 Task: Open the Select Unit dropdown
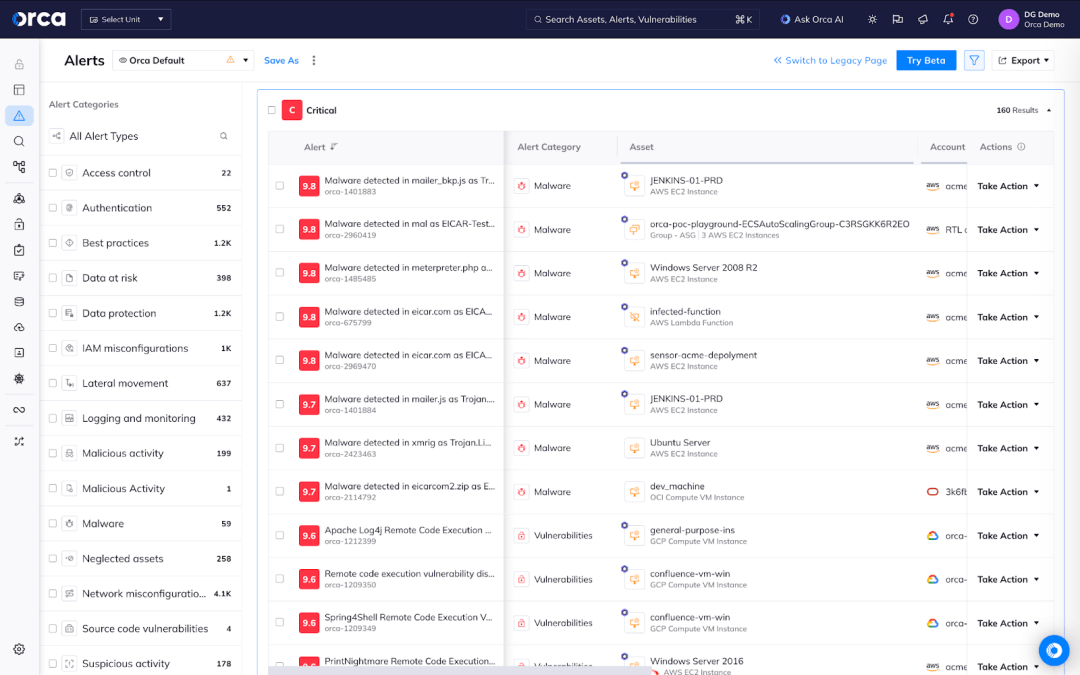coord(126,19)
